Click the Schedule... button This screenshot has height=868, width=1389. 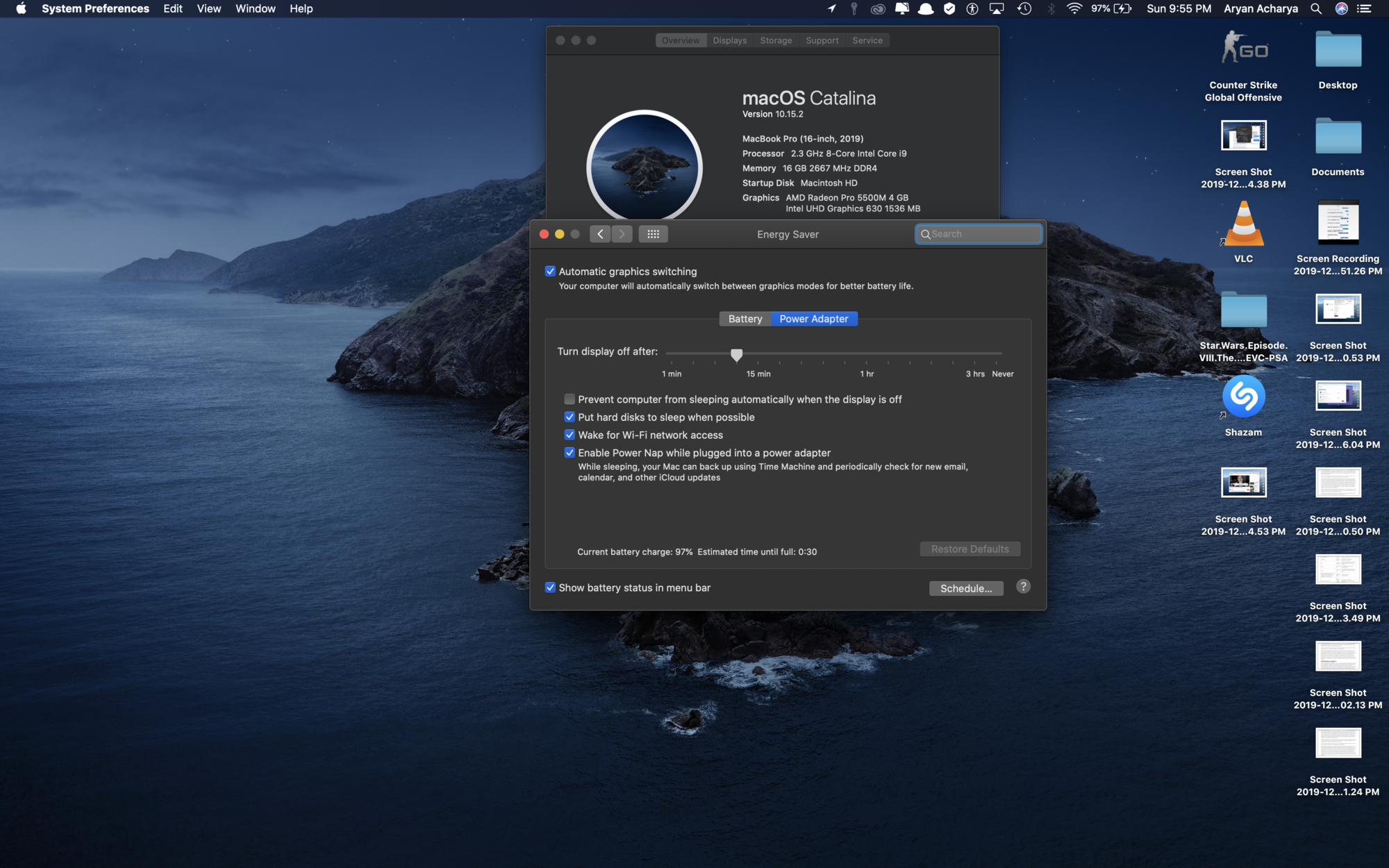click(x=965, y=588)
